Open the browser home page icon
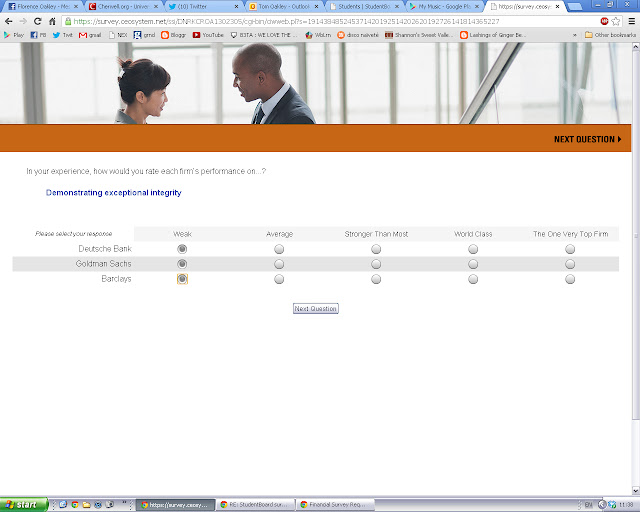Viewport: 640px width, 512px height. coord(52,21)
